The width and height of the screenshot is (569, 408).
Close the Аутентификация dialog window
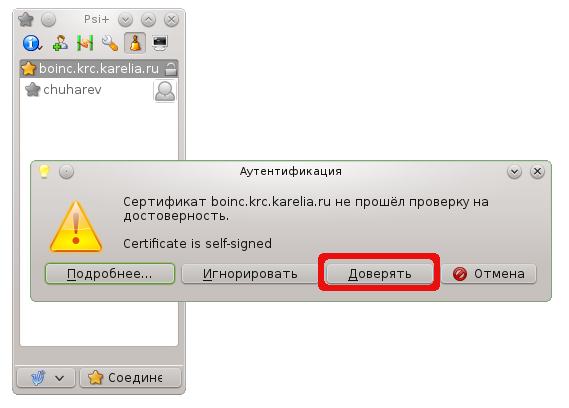coord(537,171)
